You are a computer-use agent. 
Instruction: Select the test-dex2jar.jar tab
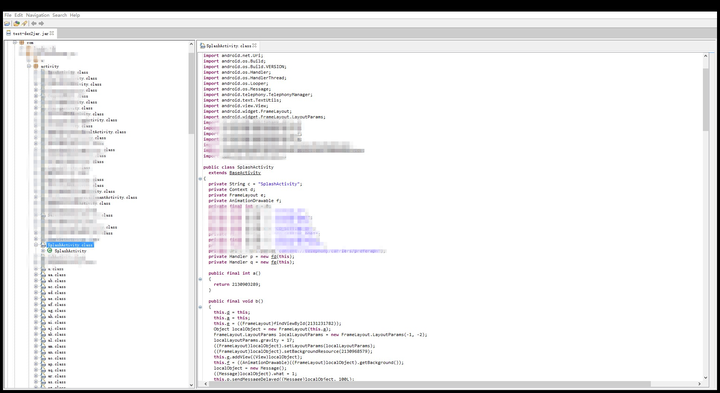coord(30,34)
